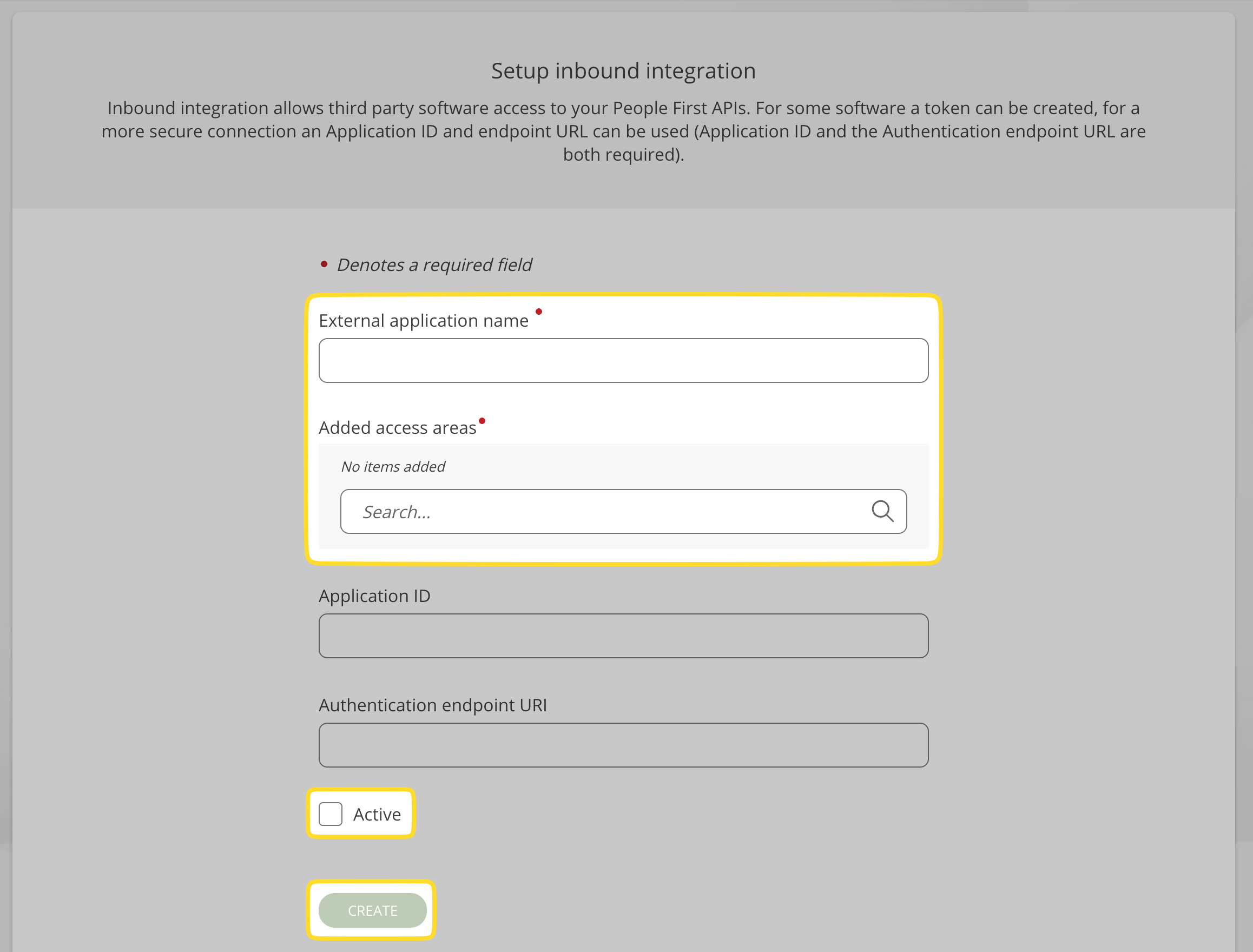Enable the Active checkbox
The width and height of the screenshot is (1253, 952).
(331, 814)
